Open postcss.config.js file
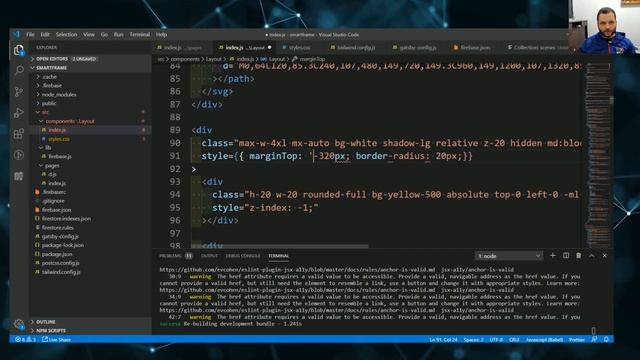Viewport: 640px width, 360px height. click(60, 263)
